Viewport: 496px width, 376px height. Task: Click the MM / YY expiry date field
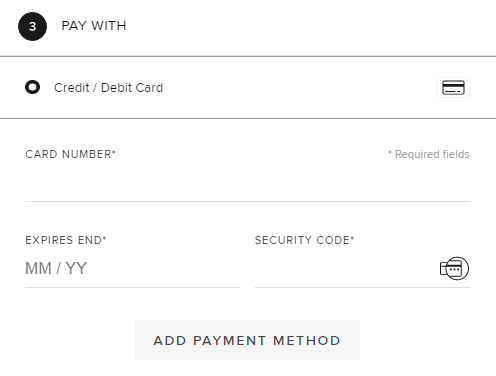[132, 269]
